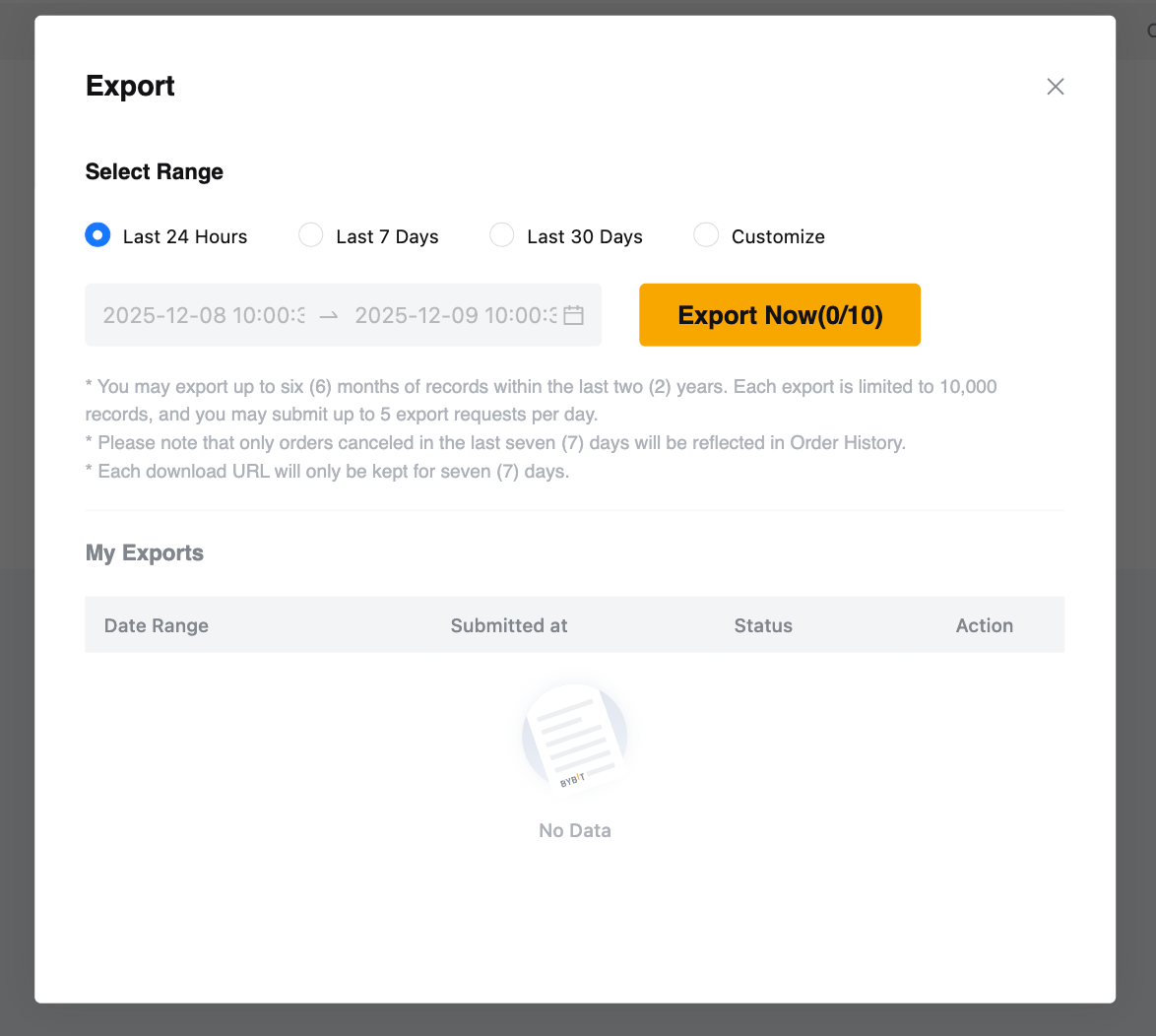Viewport: 1156px width, 1036px height.
Task: Click the Select Range heading
Action: point(155,171)
